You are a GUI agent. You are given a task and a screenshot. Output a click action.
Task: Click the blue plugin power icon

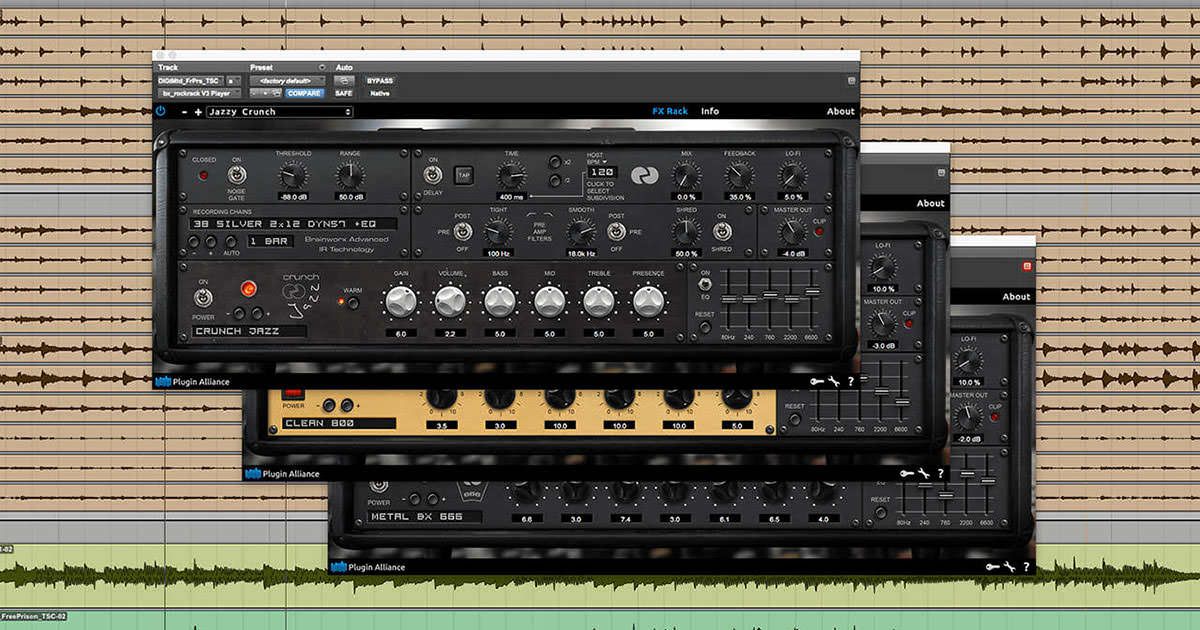pos(160,111)
